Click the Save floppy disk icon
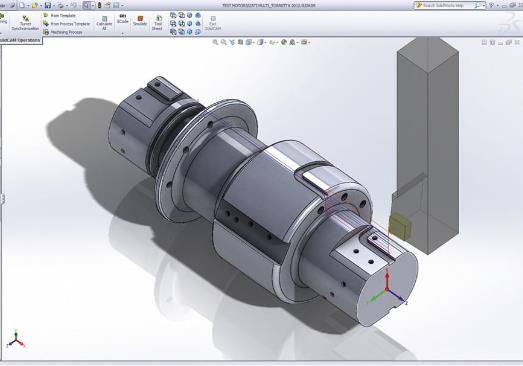The image size is (523, 366). (x=48, y=5)
